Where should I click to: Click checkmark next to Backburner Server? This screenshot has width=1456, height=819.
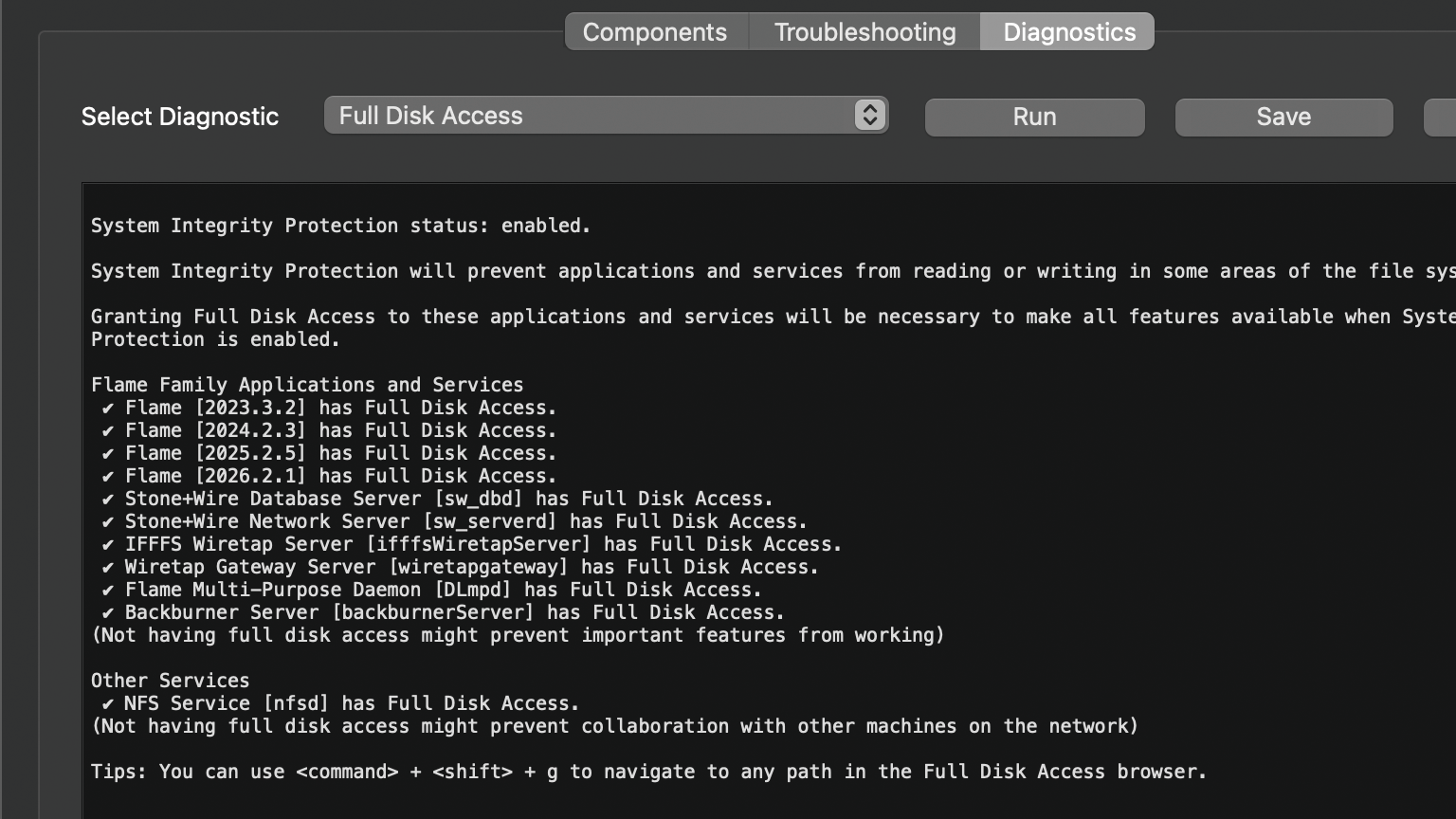coord(108,613)
